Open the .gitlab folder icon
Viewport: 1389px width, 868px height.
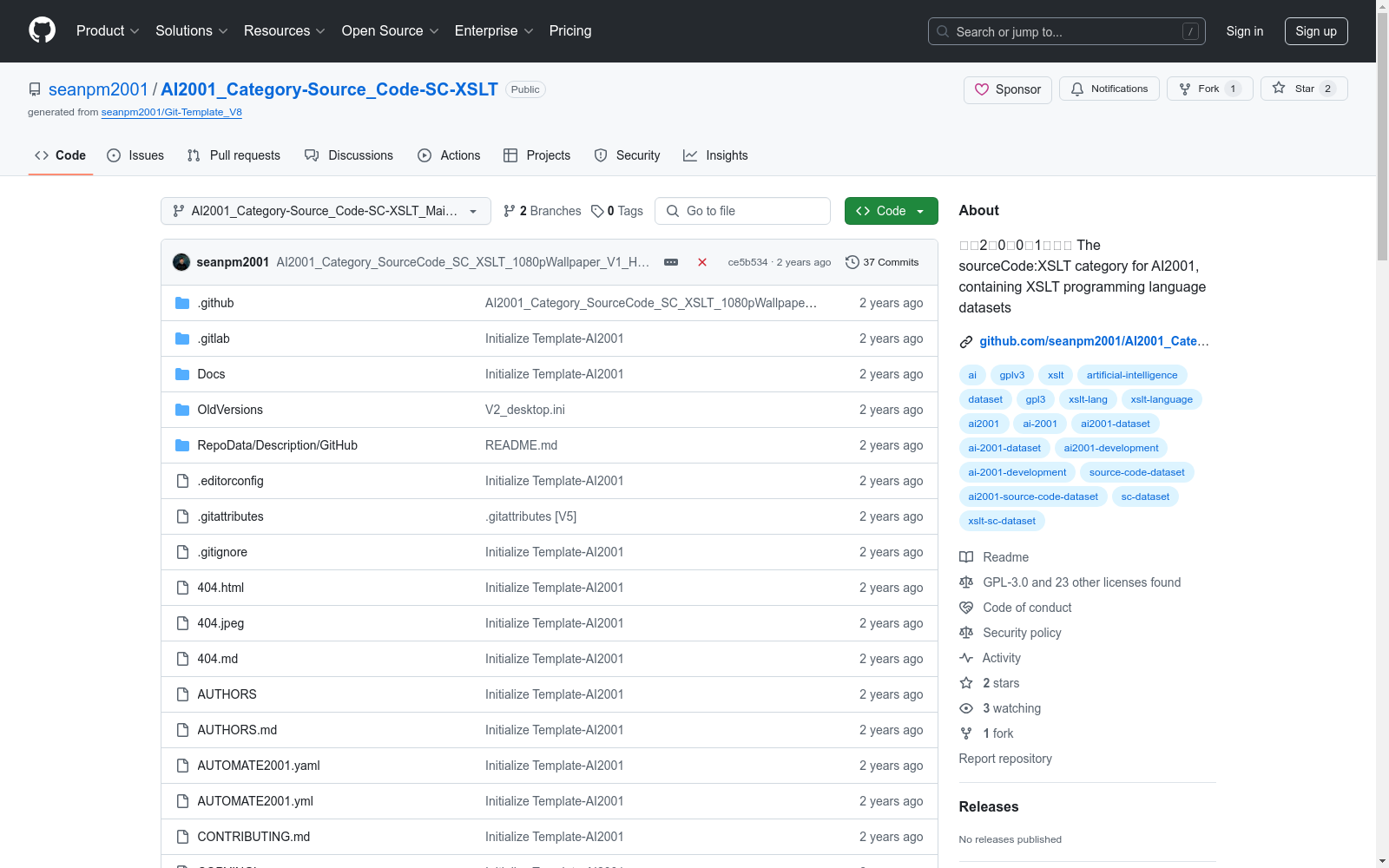coord(182,339)
